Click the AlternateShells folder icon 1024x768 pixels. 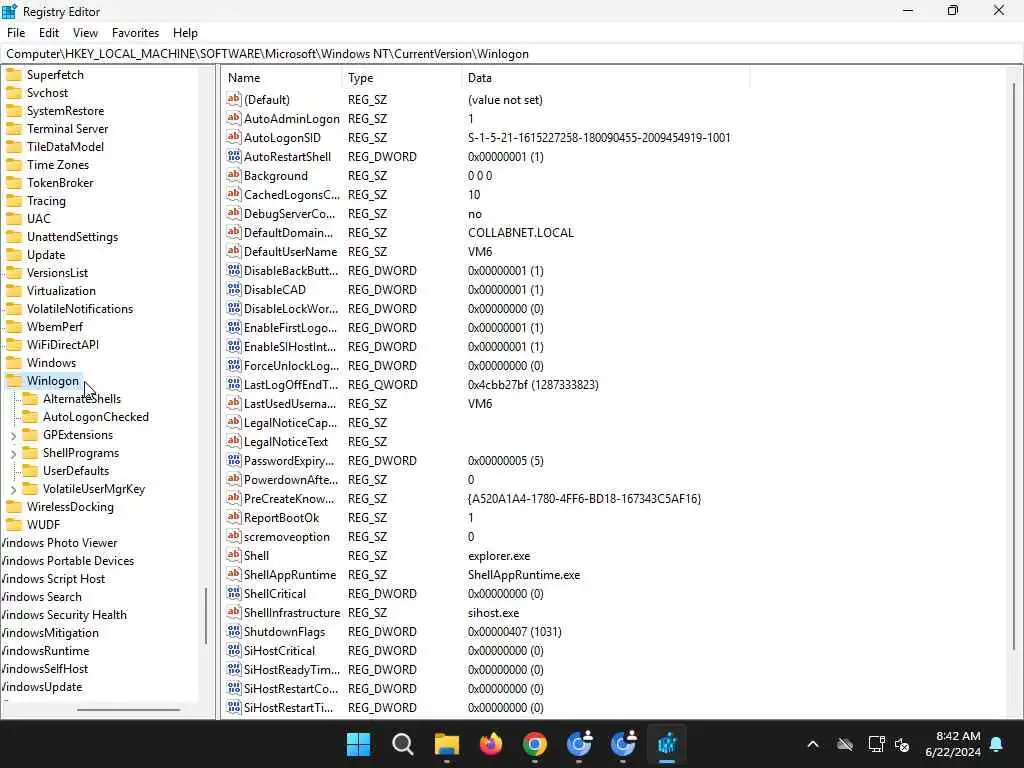(30, 398)
